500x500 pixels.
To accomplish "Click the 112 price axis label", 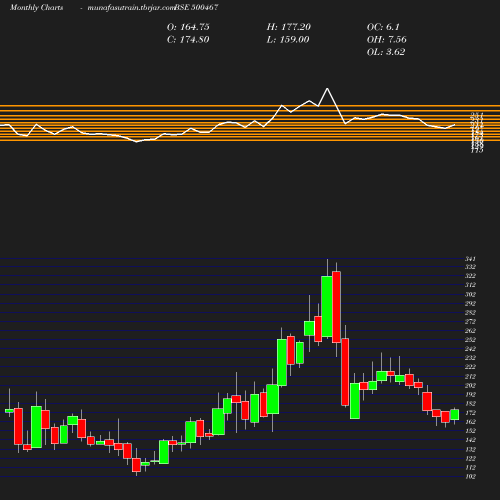I will click(470, 468).
